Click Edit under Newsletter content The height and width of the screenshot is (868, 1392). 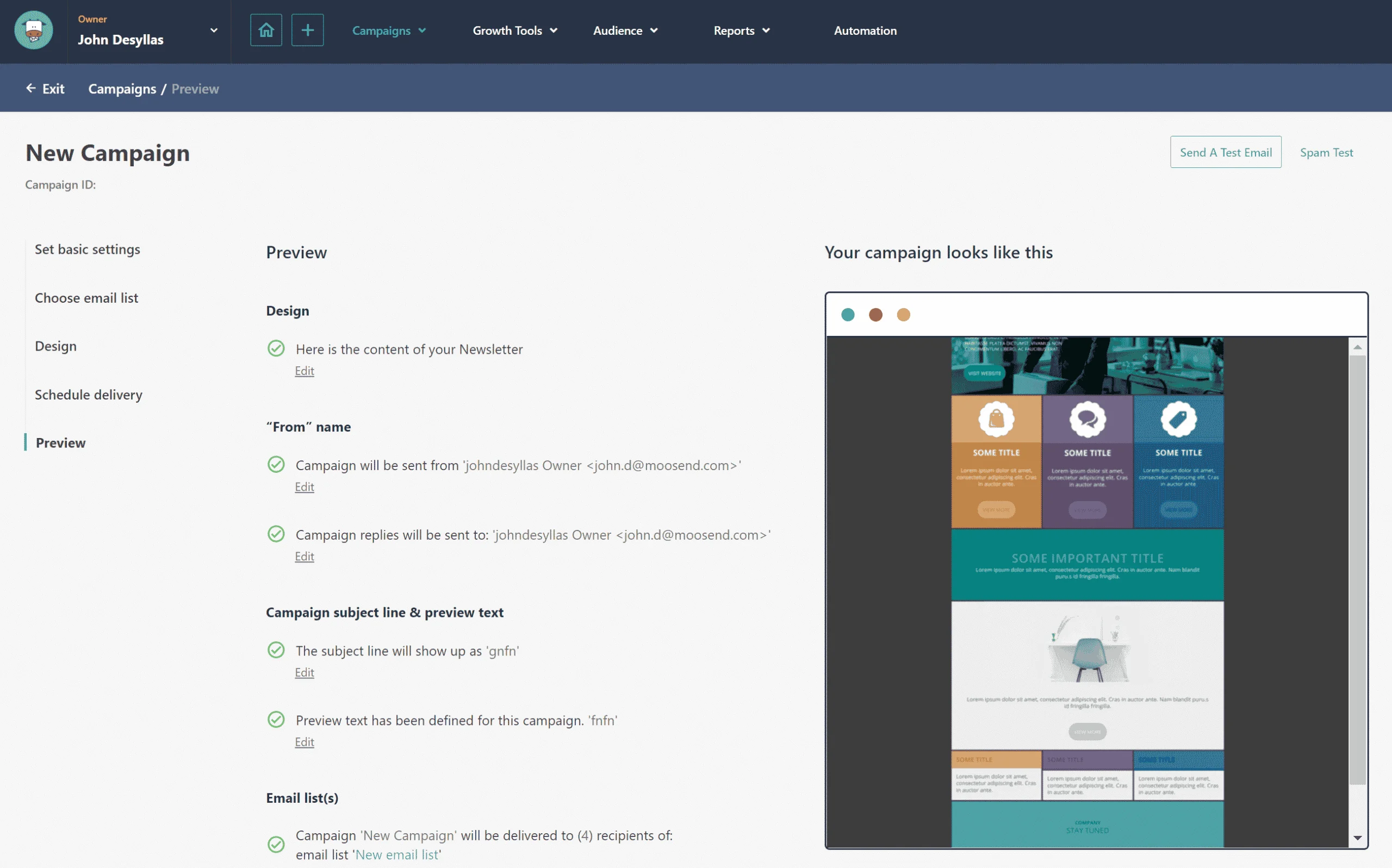pos(304,371)
